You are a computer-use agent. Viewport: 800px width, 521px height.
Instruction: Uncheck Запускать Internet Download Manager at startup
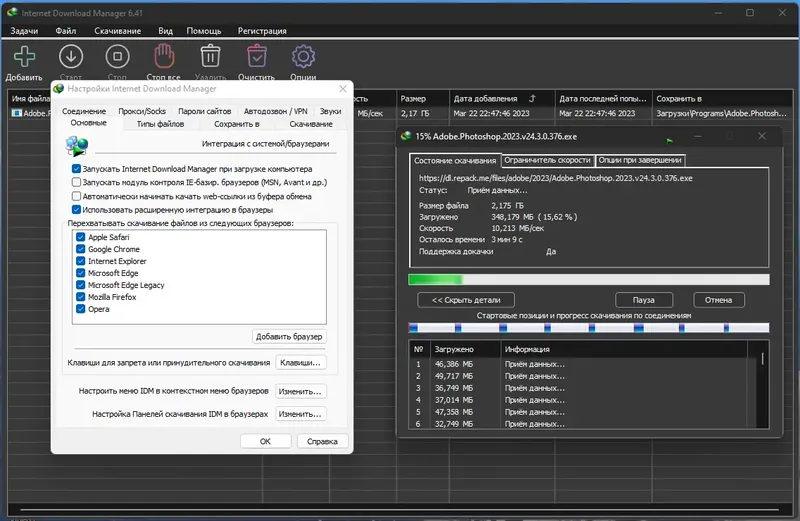pos(77,169)
